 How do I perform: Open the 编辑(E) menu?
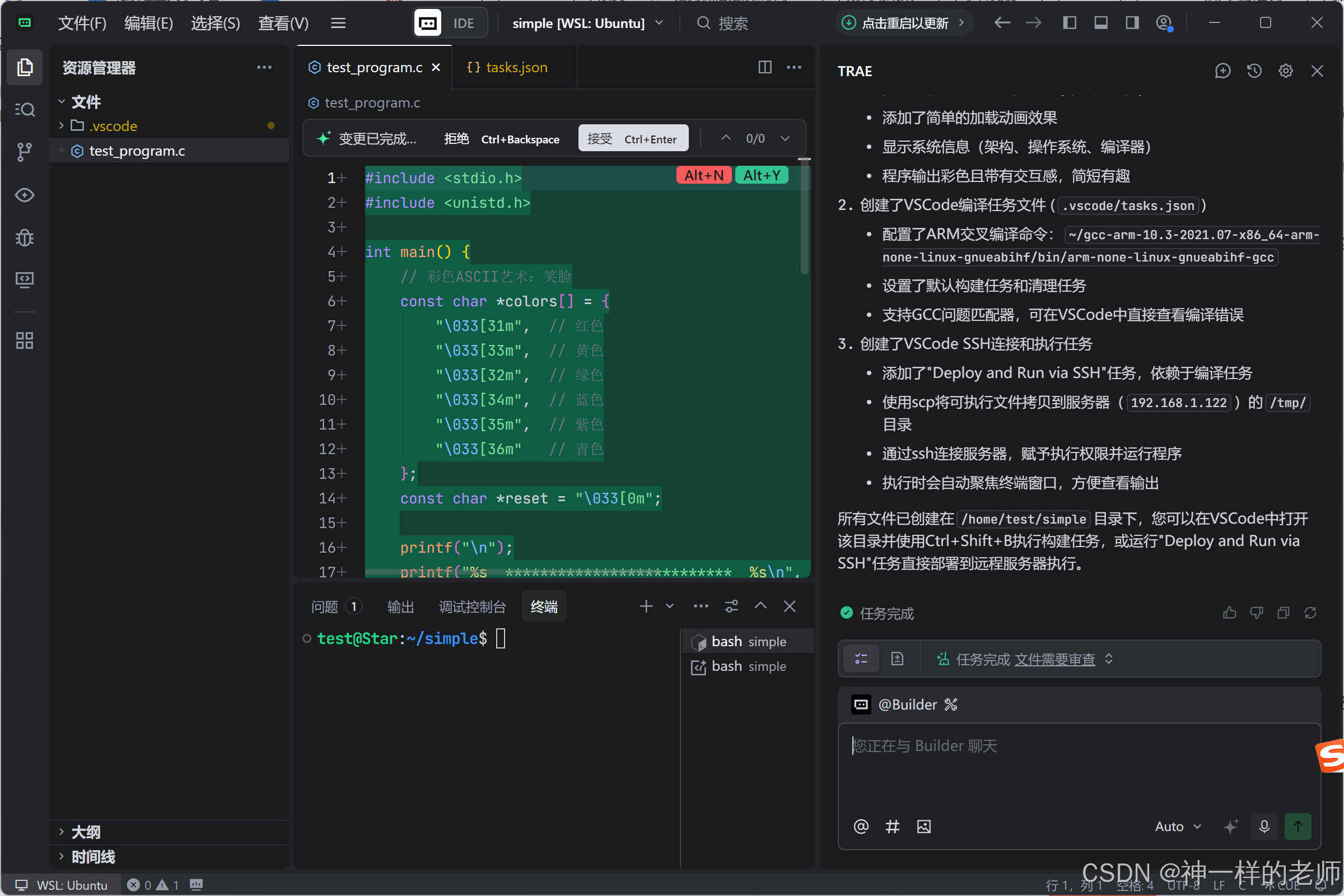(148, 23)
